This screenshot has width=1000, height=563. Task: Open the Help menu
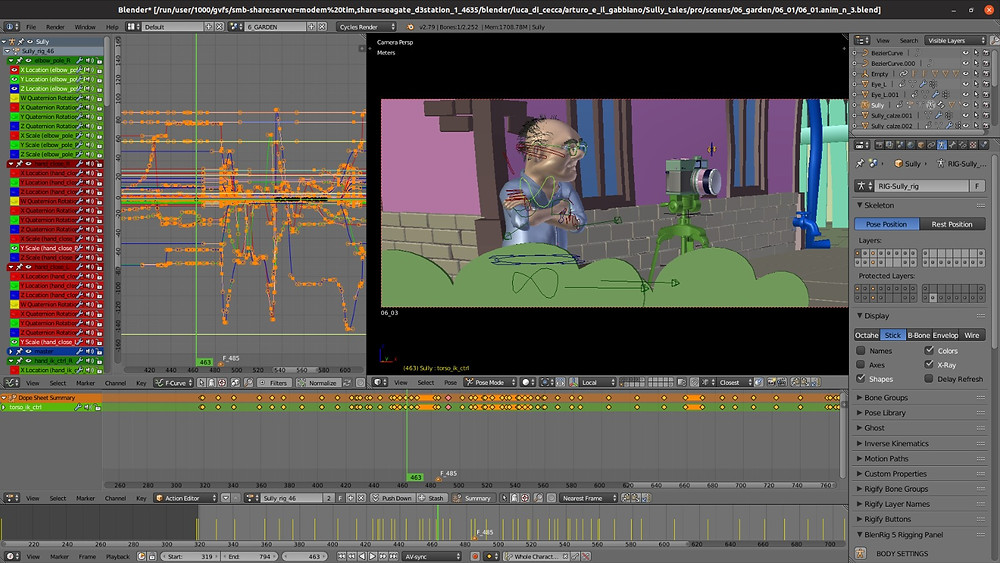click(x=112, y=27)
